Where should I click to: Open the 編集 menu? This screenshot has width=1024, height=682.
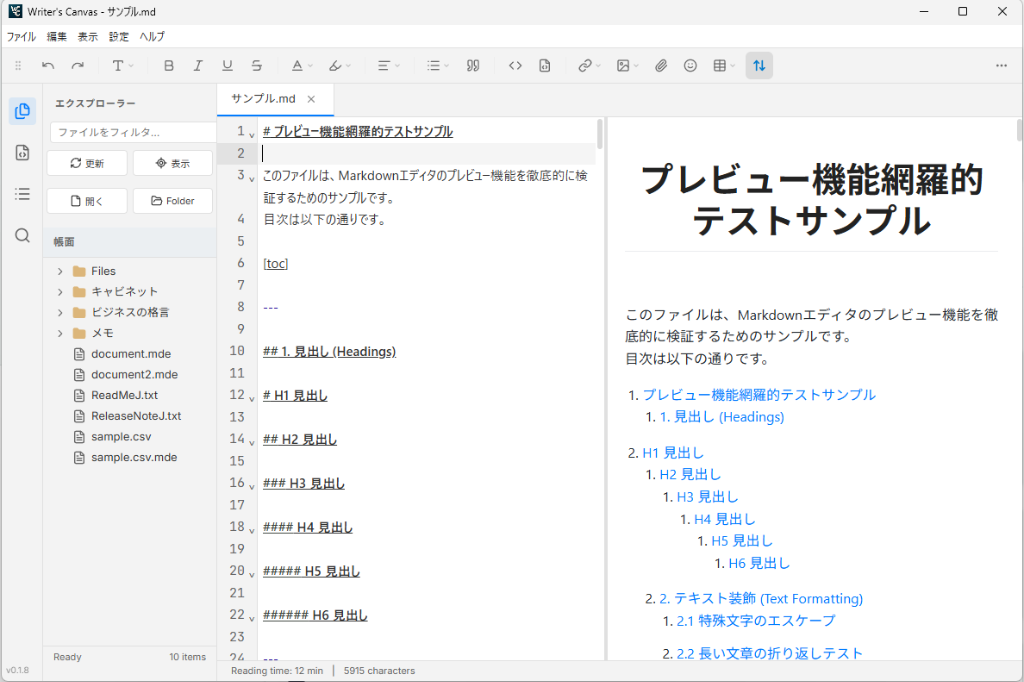tap(57, 37)
